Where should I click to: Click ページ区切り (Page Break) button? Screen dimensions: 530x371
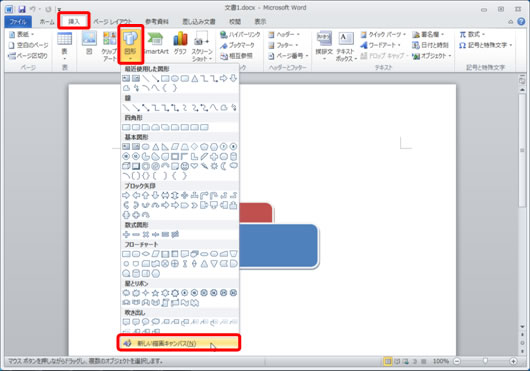pos(28,56)
